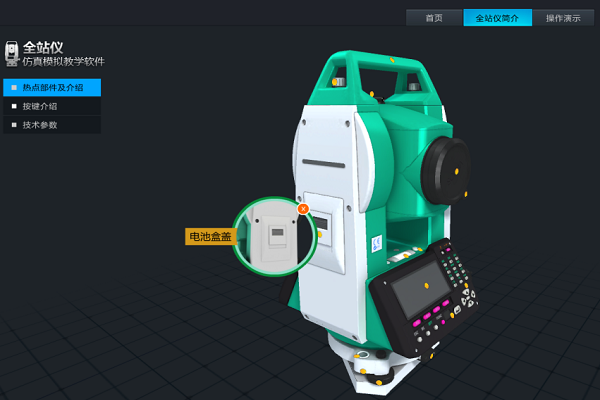Switch to the 全站仪简介 tab

[497, 18]
